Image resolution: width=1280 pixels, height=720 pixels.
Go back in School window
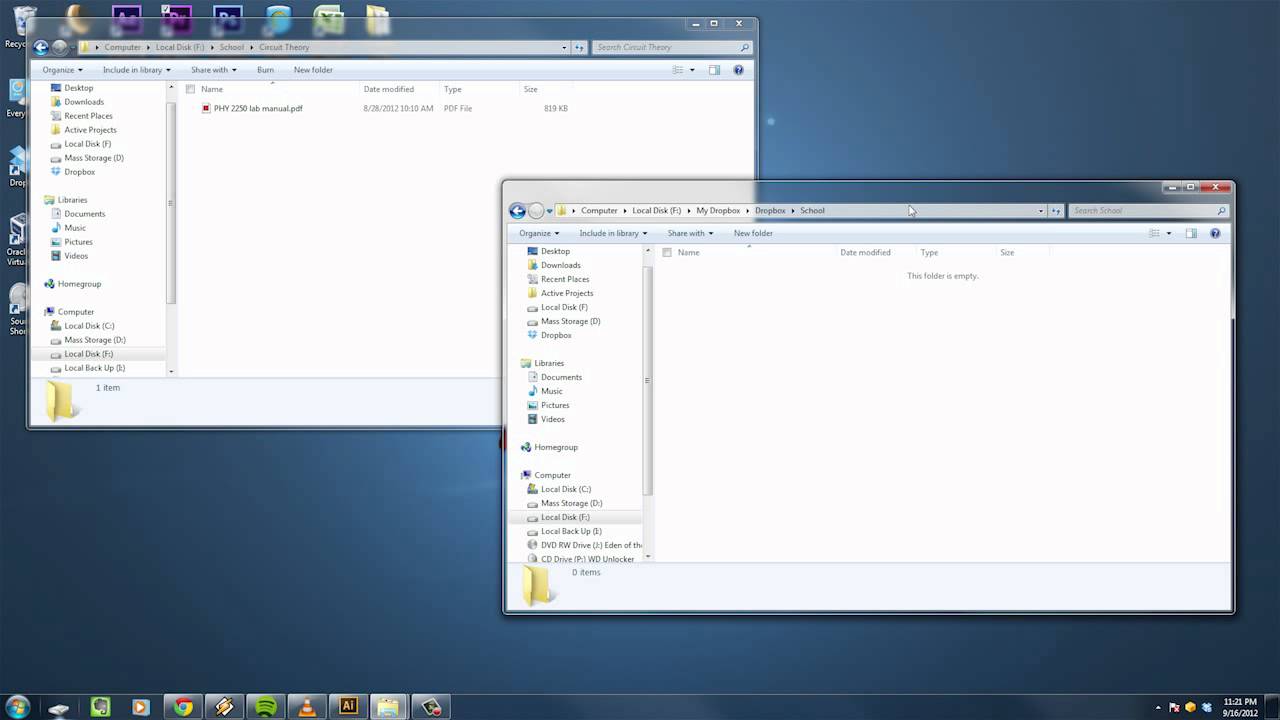[x=517, y=210]
